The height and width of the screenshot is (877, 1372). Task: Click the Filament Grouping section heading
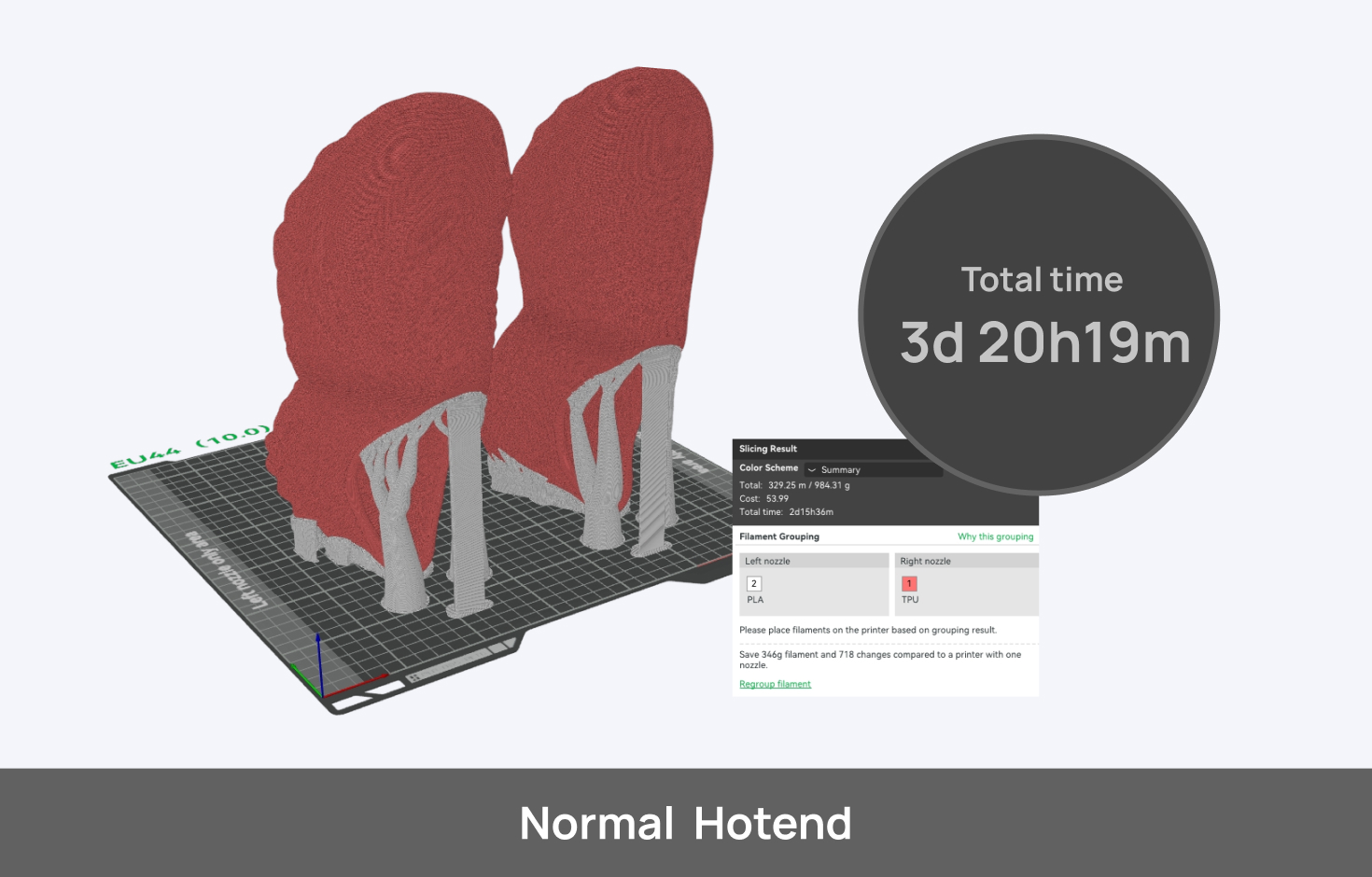pos(779,536)
